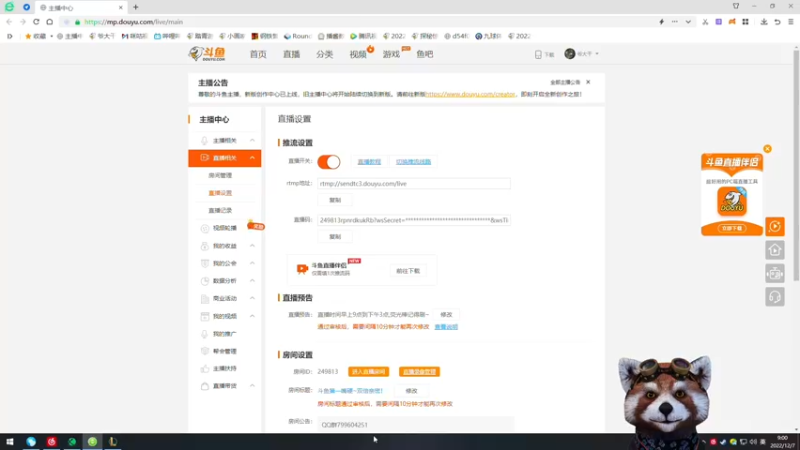
Task: Click the orange 进入直播房间 button
Action: (368, 372)
